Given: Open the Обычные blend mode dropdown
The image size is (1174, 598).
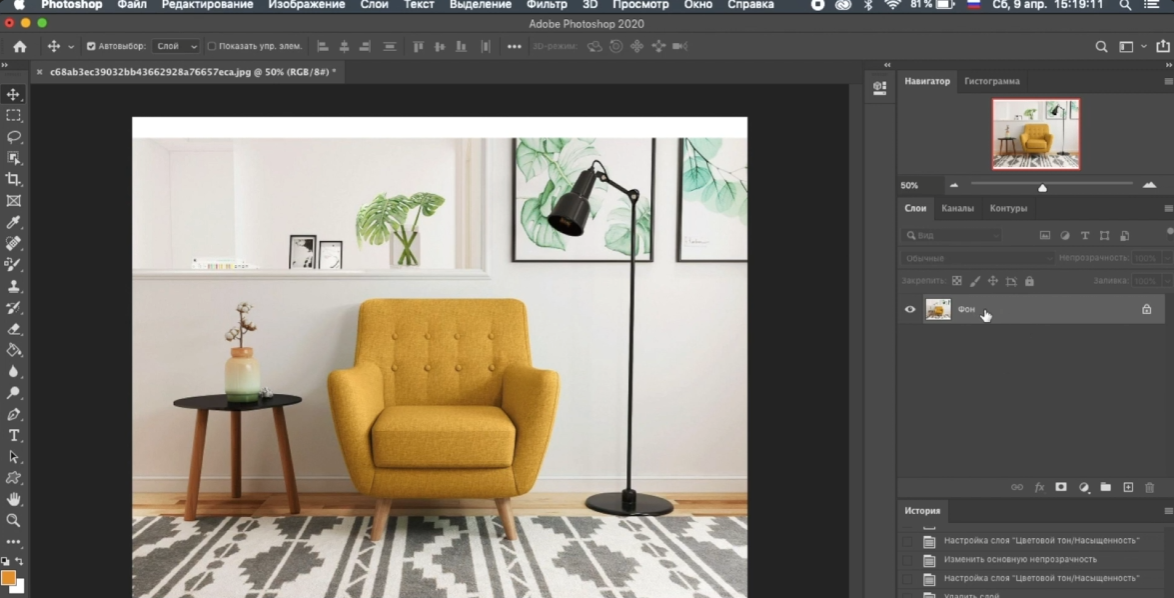Looking at the screenshot, I should tap(978, 258).
